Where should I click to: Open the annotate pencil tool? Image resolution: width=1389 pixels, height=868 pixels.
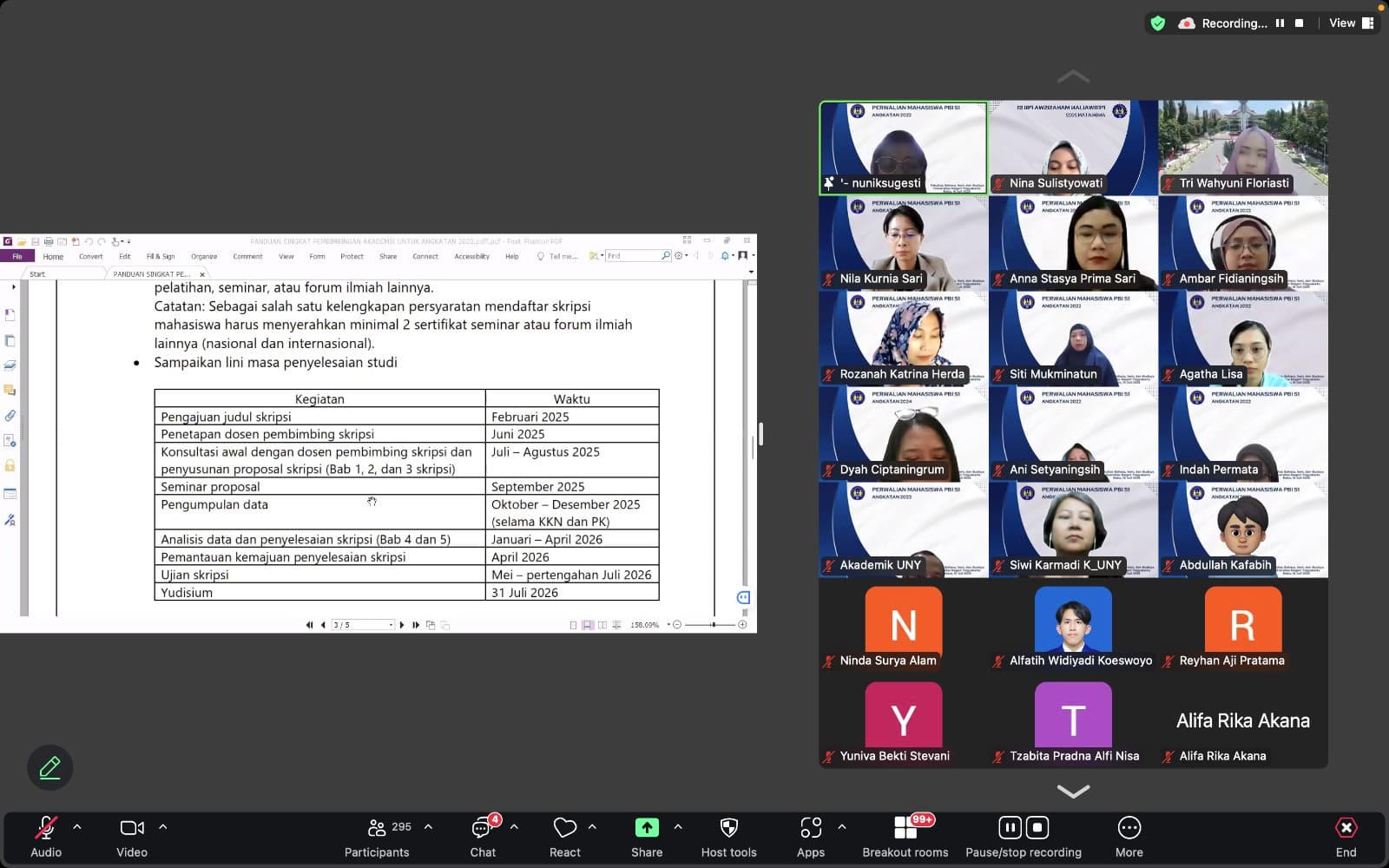point(49,767)
